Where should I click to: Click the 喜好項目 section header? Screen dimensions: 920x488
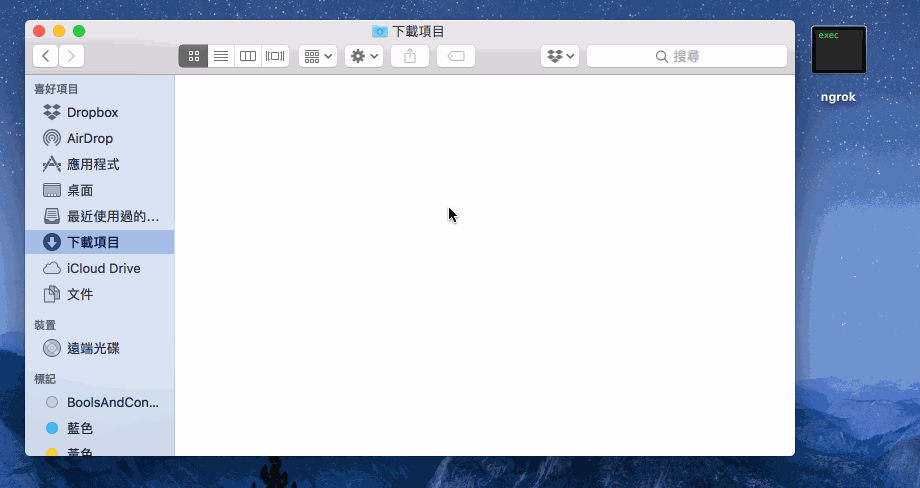pos(56,89)
